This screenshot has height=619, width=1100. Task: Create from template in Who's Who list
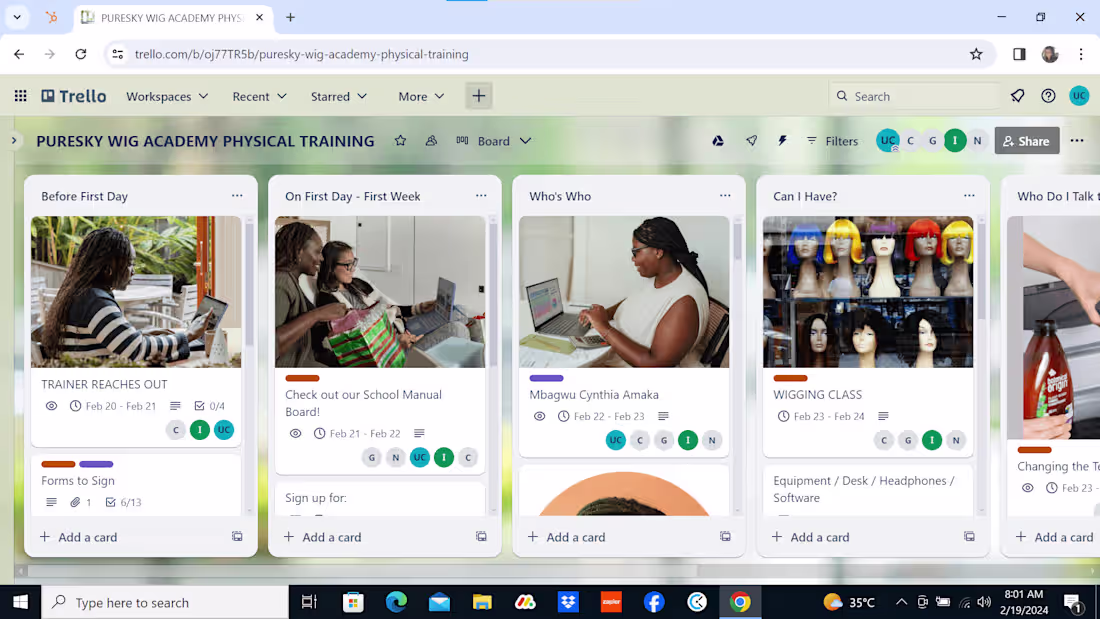pos(725,537)
